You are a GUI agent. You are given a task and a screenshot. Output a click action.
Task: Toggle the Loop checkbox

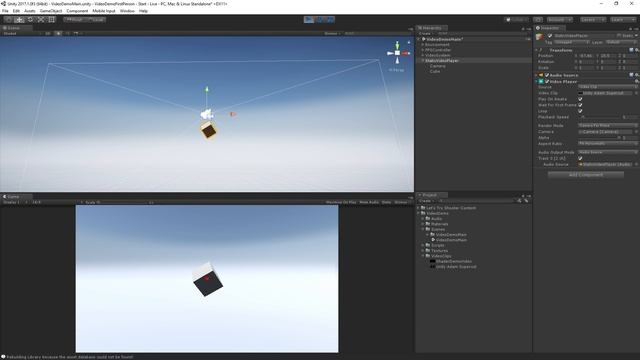(x=580, y=111)
